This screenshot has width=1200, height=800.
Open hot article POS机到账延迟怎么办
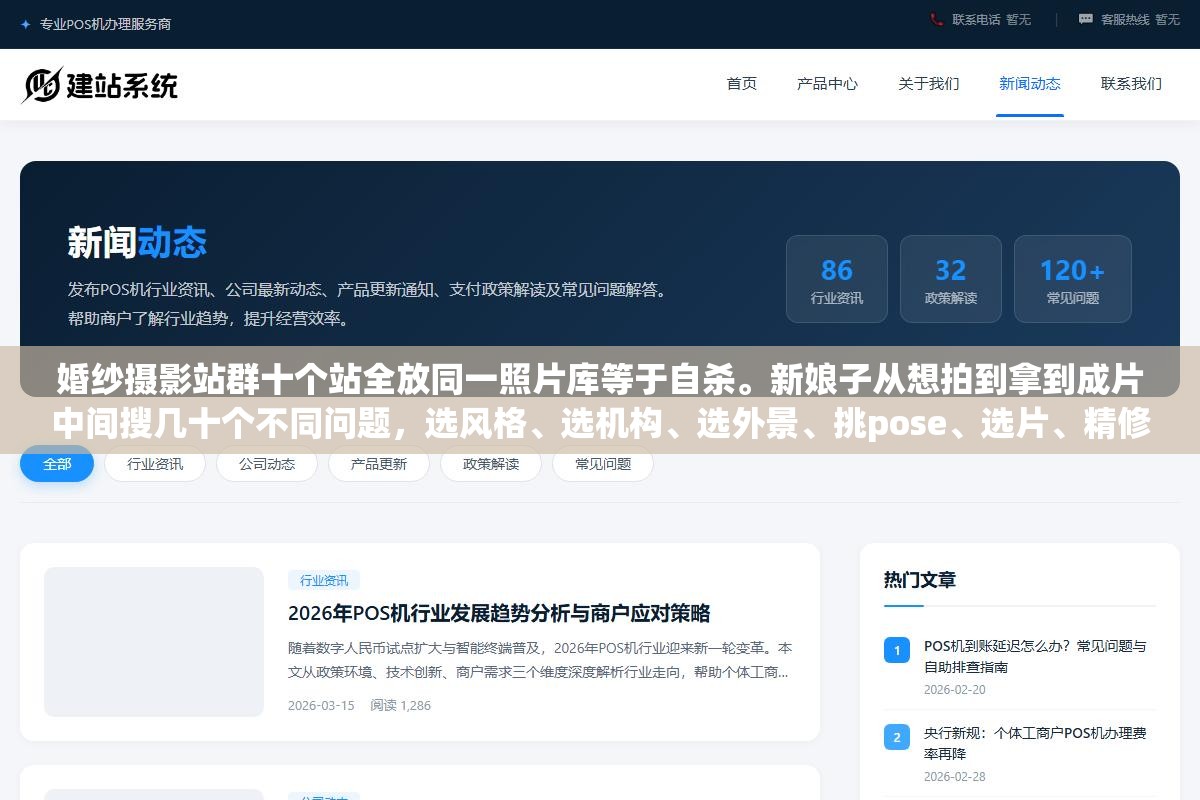(1035, 656)
